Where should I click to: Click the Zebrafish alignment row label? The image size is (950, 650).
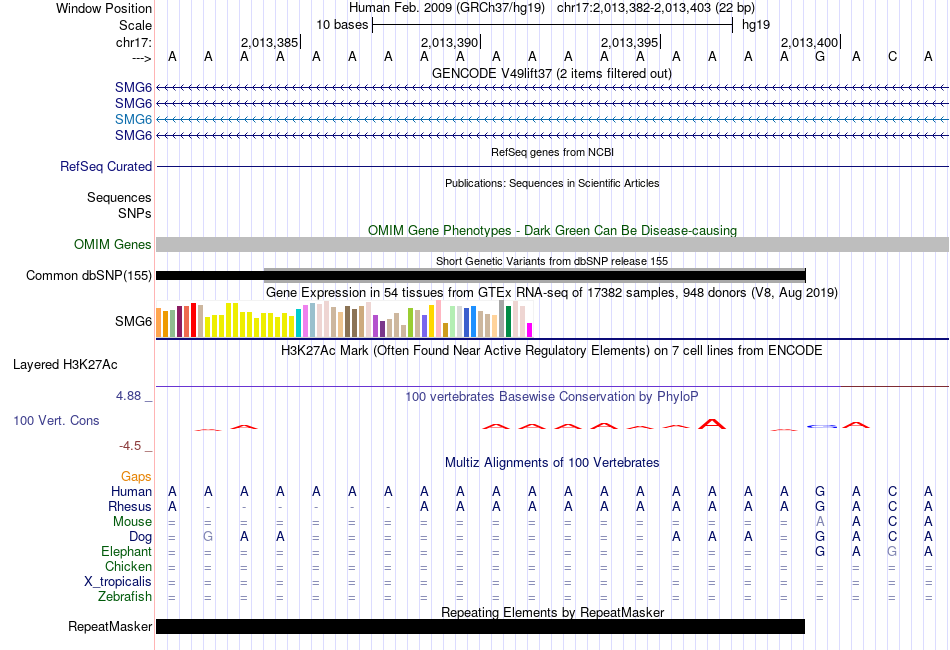(x=125, y=597)
